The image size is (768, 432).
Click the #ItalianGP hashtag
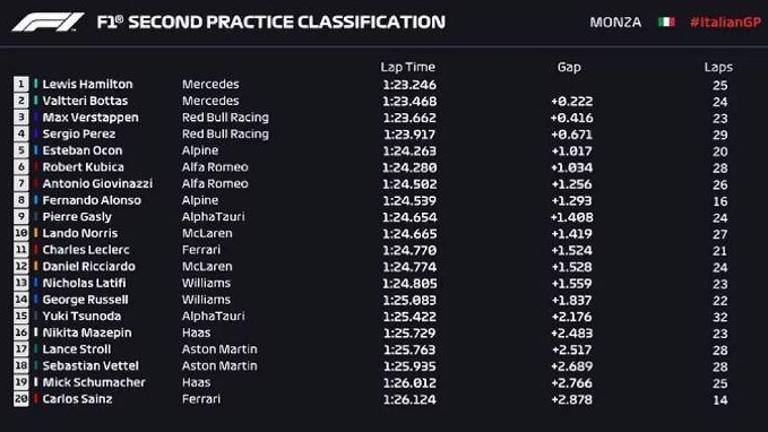click(723, 22)
